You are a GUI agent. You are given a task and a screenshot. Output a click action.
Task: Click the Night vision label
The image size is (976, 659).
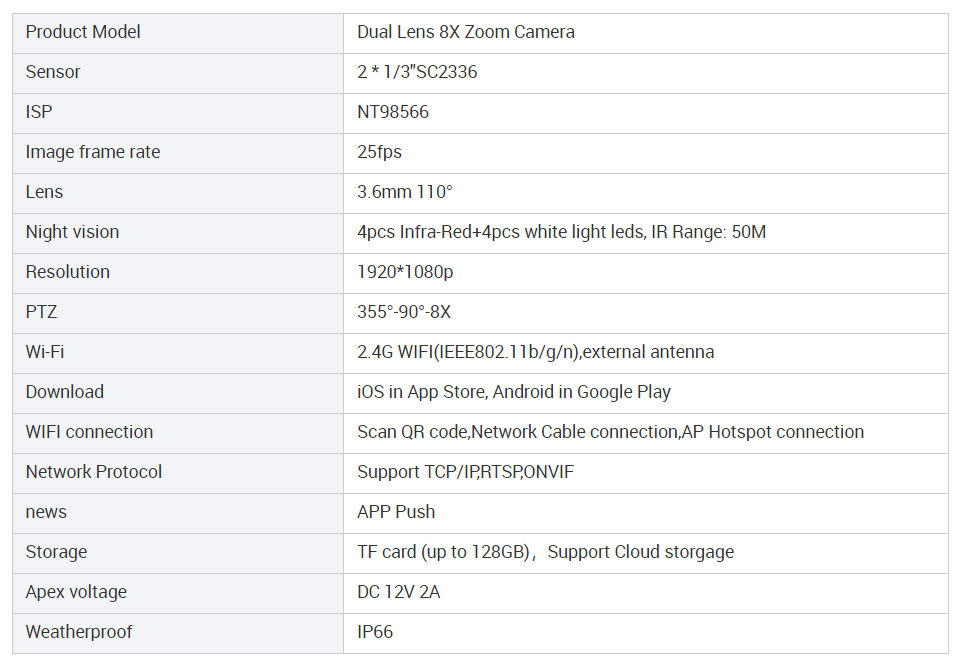coord(72,232)
